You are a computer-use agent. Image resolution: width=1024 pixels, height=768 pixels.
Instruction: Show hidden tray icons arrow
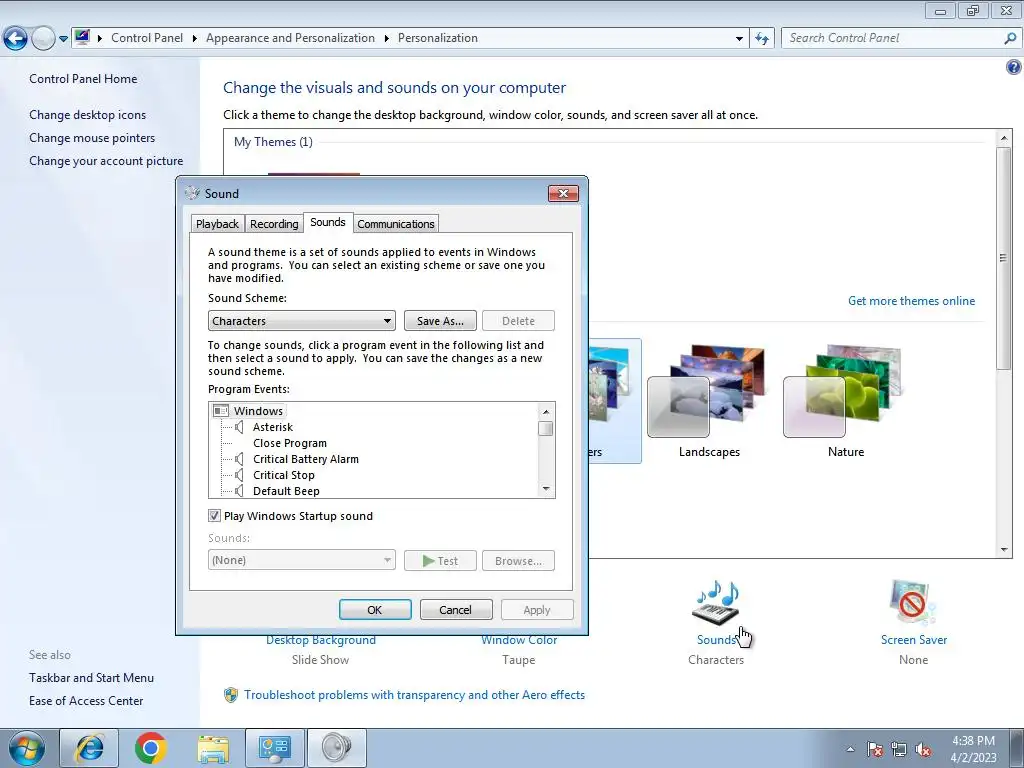(850, 749)
